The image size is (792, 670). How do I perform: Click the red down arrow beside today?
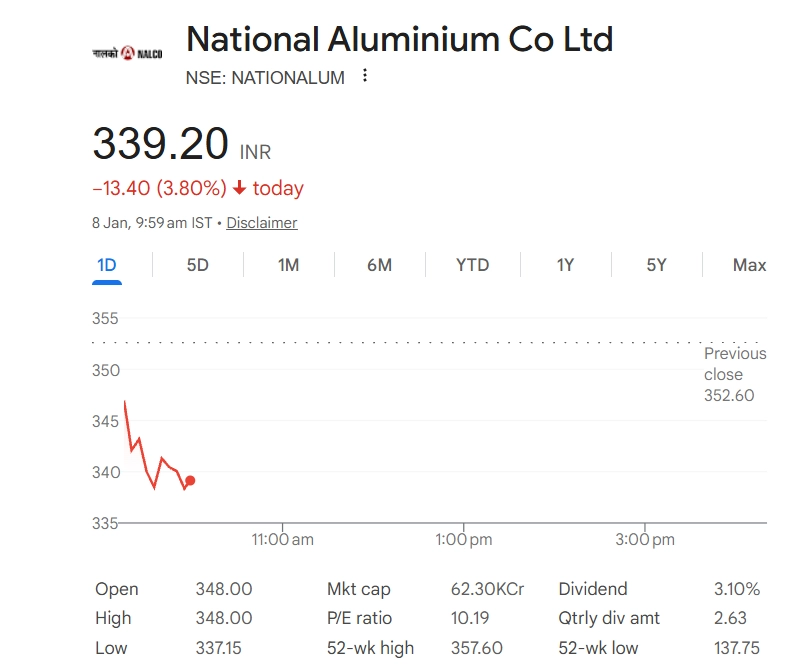[239, 188]
